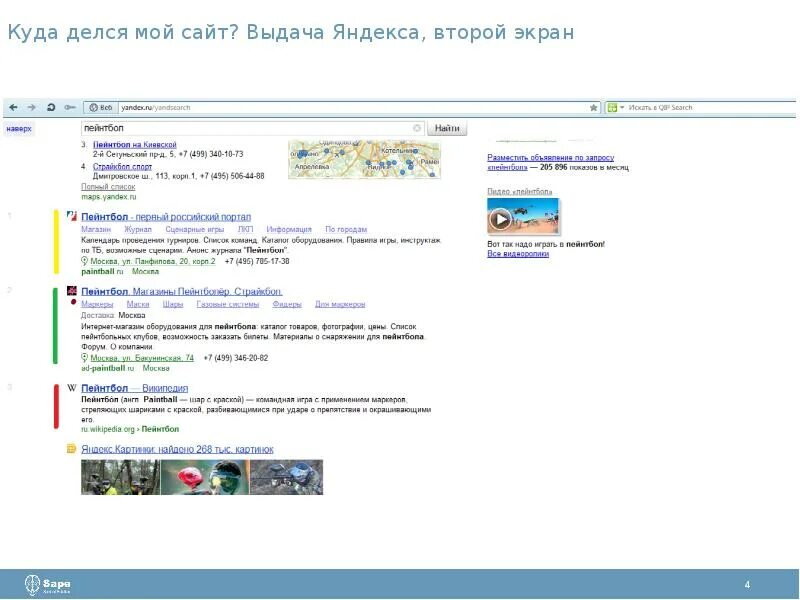
Task: Click the paintball.ru favicon icon
Action: 71,216
